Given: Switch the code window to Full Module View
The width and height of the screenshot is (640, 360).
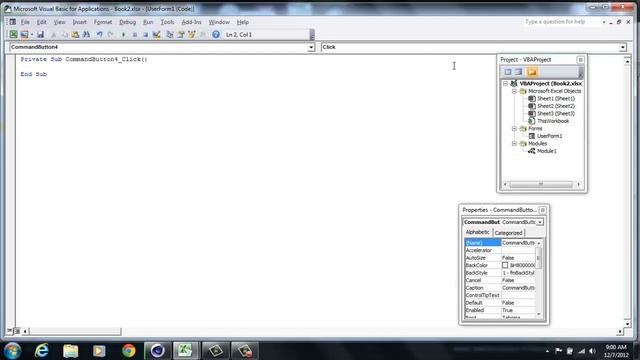Looking at the screenshot, I should (17, 331).
